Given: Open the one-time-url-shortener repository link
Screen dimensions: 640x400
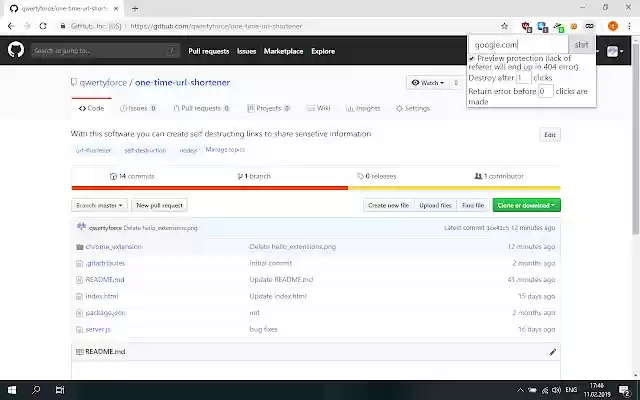Looking at the screenshot, I should click(182, 82).
